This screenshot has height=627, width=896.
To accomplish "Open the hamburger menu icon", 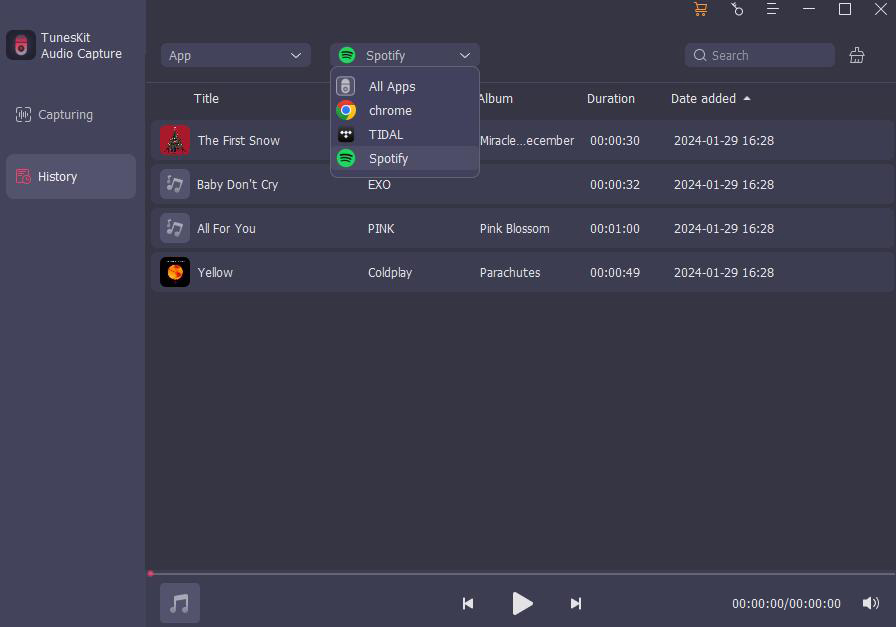I will tap(773, 9).
